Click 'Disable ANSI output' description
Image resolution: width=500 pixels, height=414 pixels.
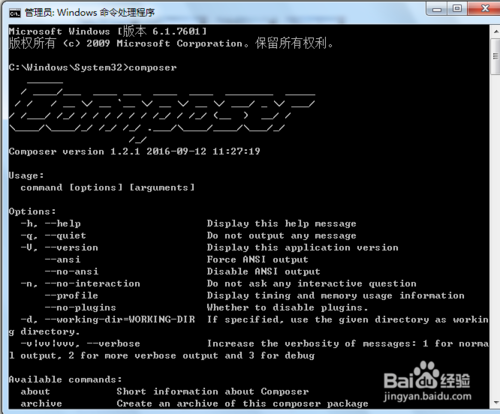264,272
